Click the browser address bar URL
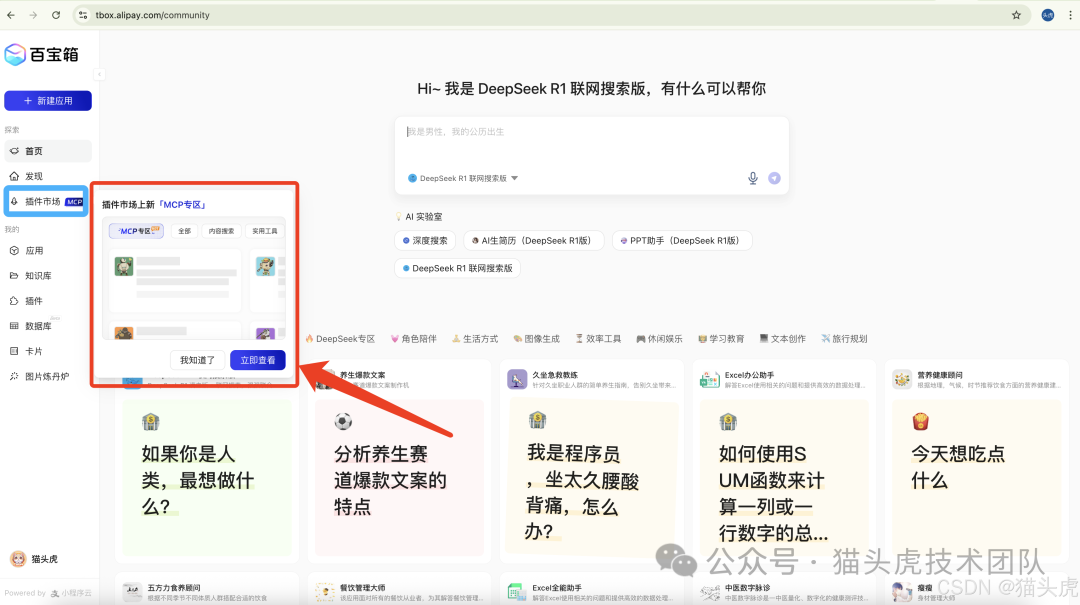This screenshot has height=605, width=1080. 153,15
